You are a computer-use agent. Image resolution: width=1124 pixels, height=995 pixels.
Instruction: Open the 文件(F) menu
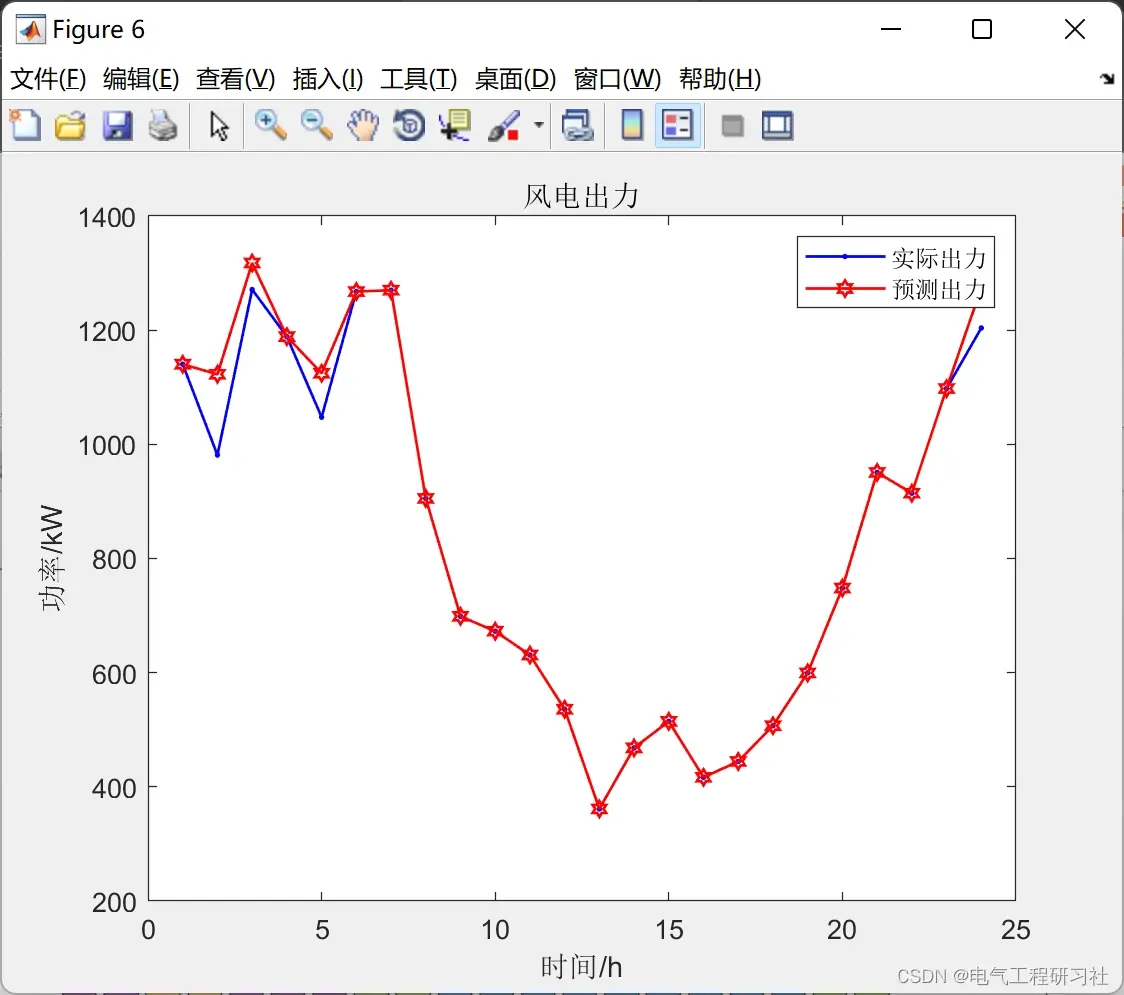48,79
